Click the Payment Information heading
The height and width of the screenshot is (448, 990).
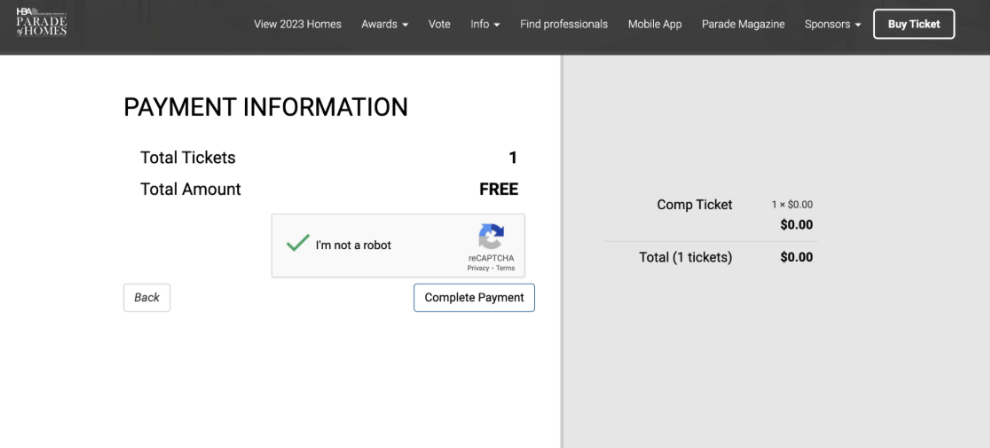pos(265,108)
